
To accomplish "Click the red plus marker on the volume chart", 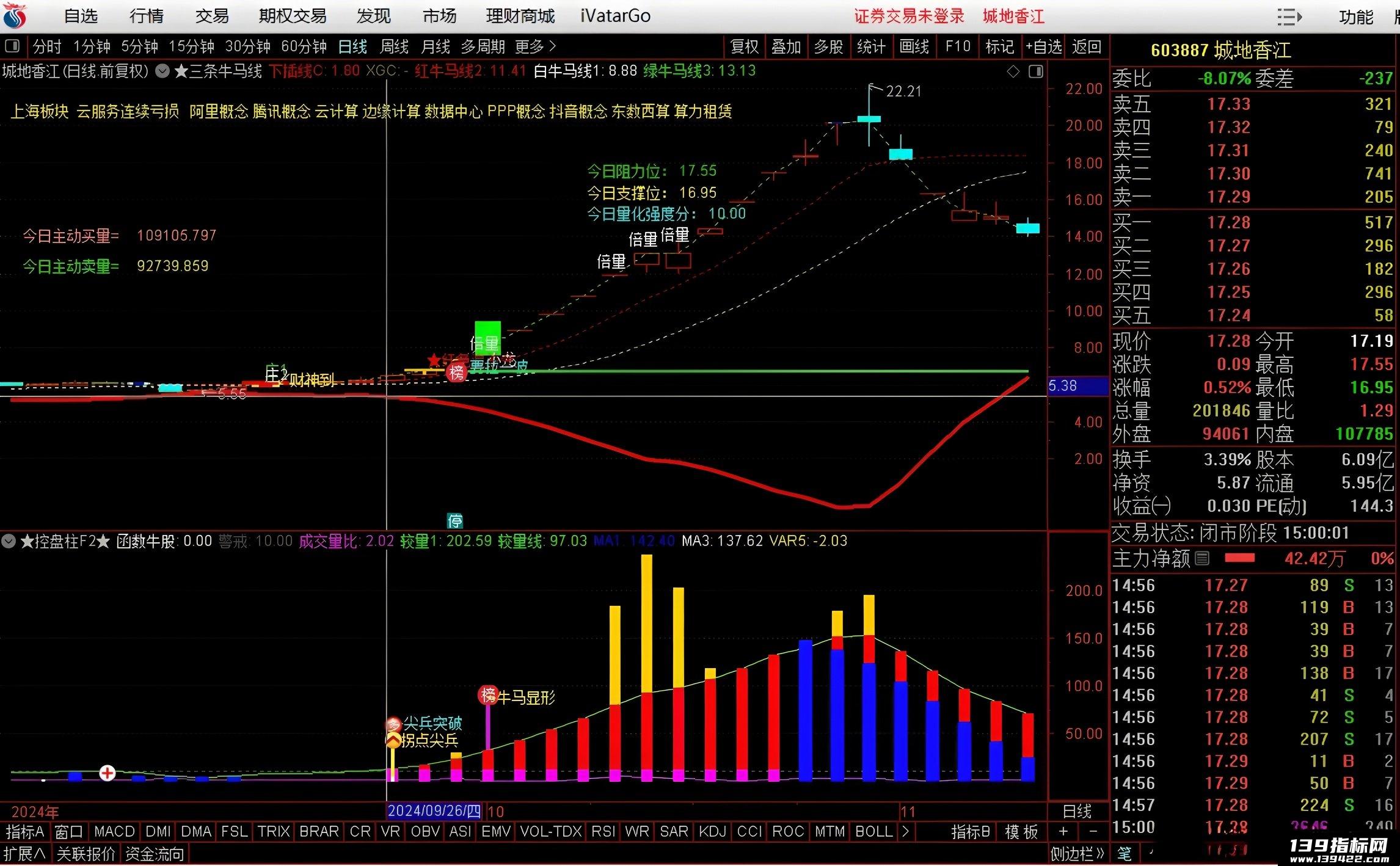I will tap(108, 773).
